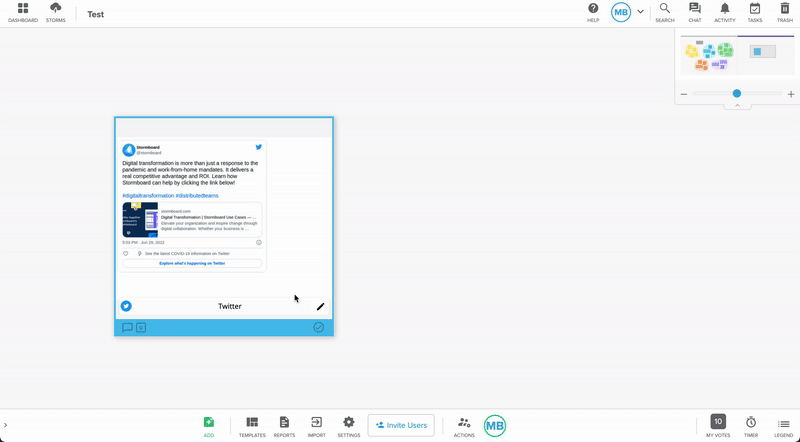This screenshot has width=800, height=442.
Task: Click the tweet's like heart icon
Action: (x=126, y=254)
